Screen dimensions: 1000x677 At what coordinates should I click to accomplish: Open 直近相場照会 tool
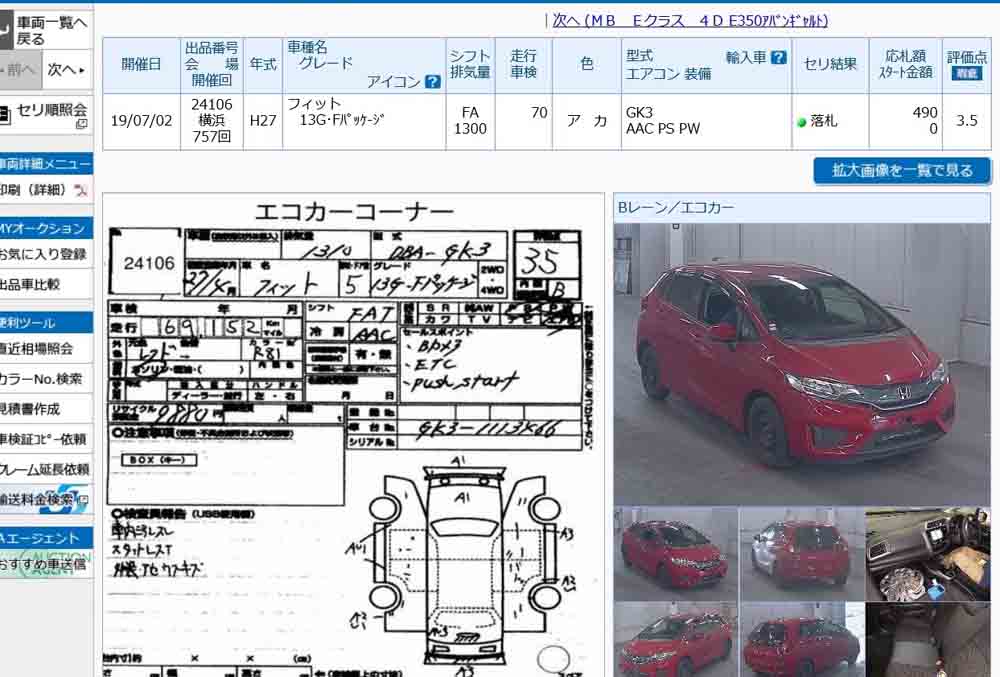coord(36,349)
